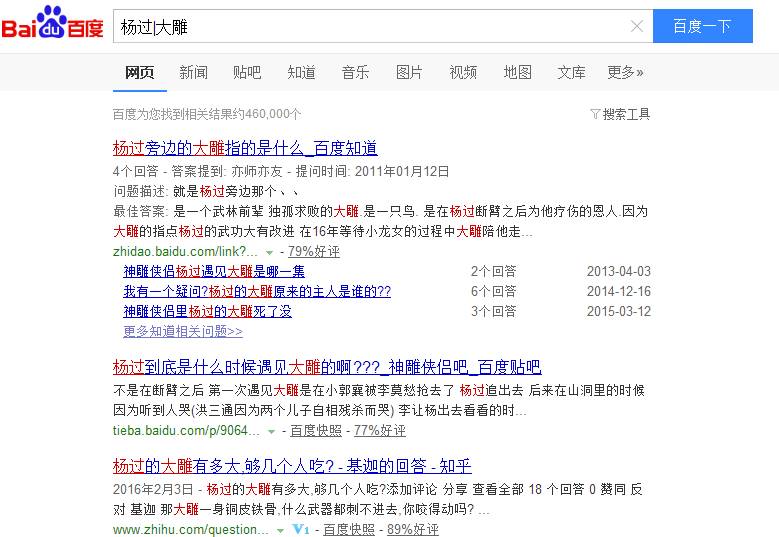Click the 79%好评 rating link
779x537 pixels.
coord(313,251)
